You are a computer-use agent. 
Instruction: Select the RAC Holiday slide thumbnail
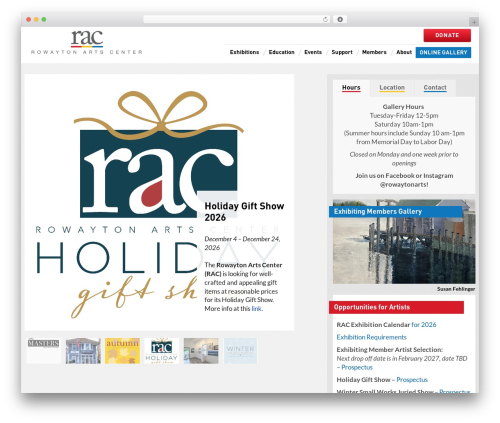pos(162,351)
